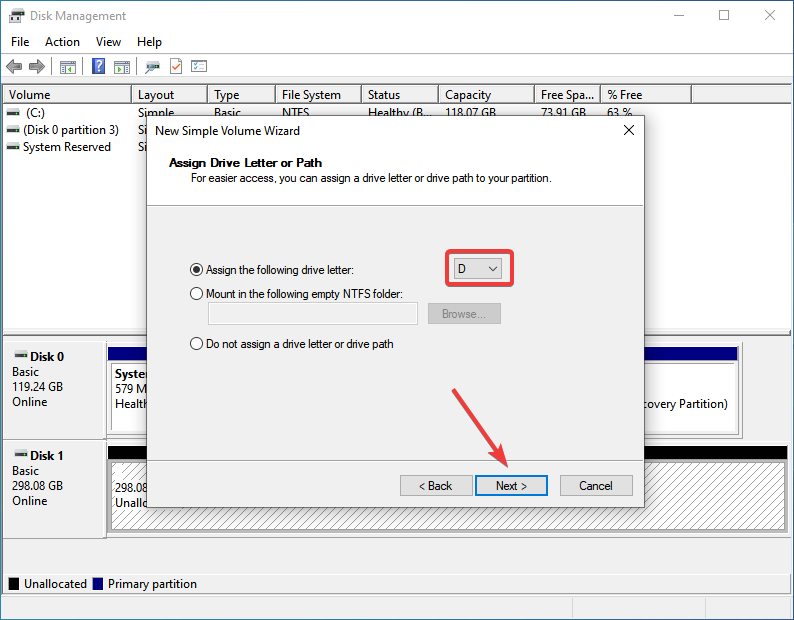The height and width of the screenshot is (620, 794).
Task: Open the drive letter D dropdown
Action: [478, 268]
